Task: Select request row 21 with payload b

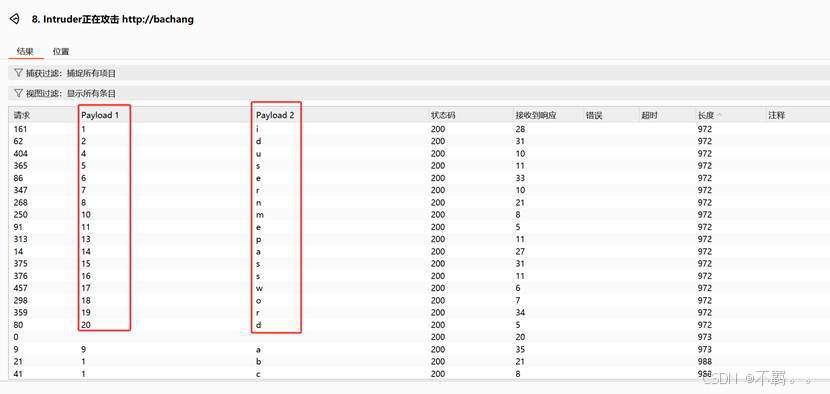Action: [419, 361]
